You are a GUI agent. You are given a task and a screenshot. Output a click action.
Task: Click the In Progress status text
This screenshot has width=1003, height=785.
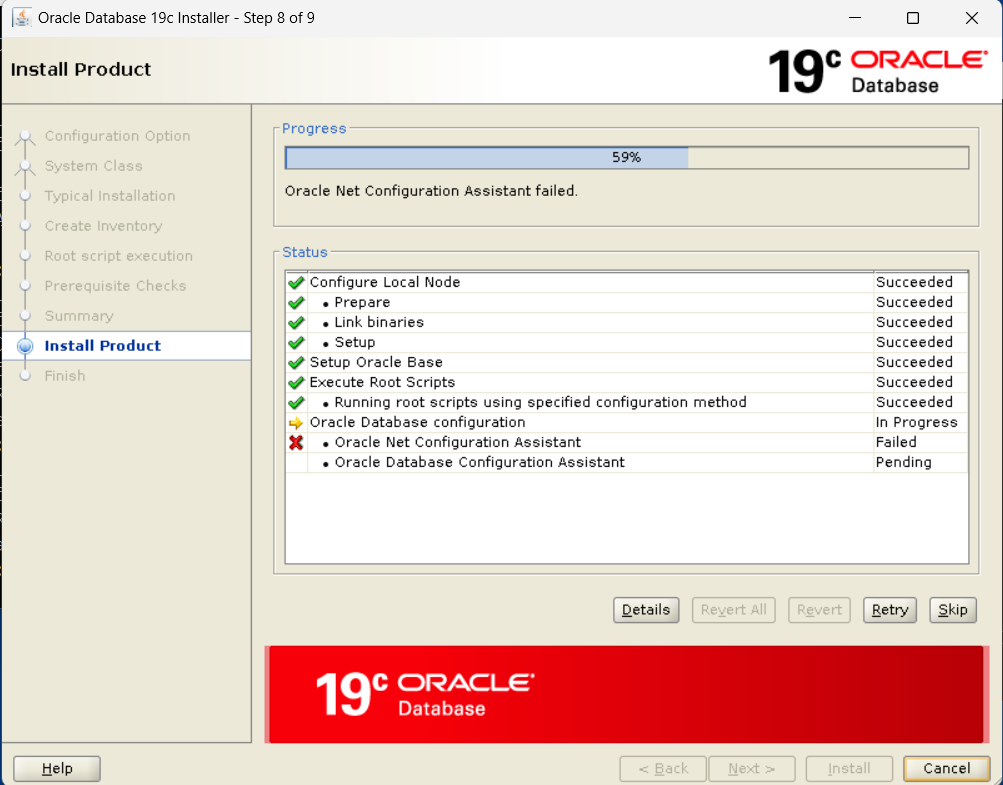point(916,422)
